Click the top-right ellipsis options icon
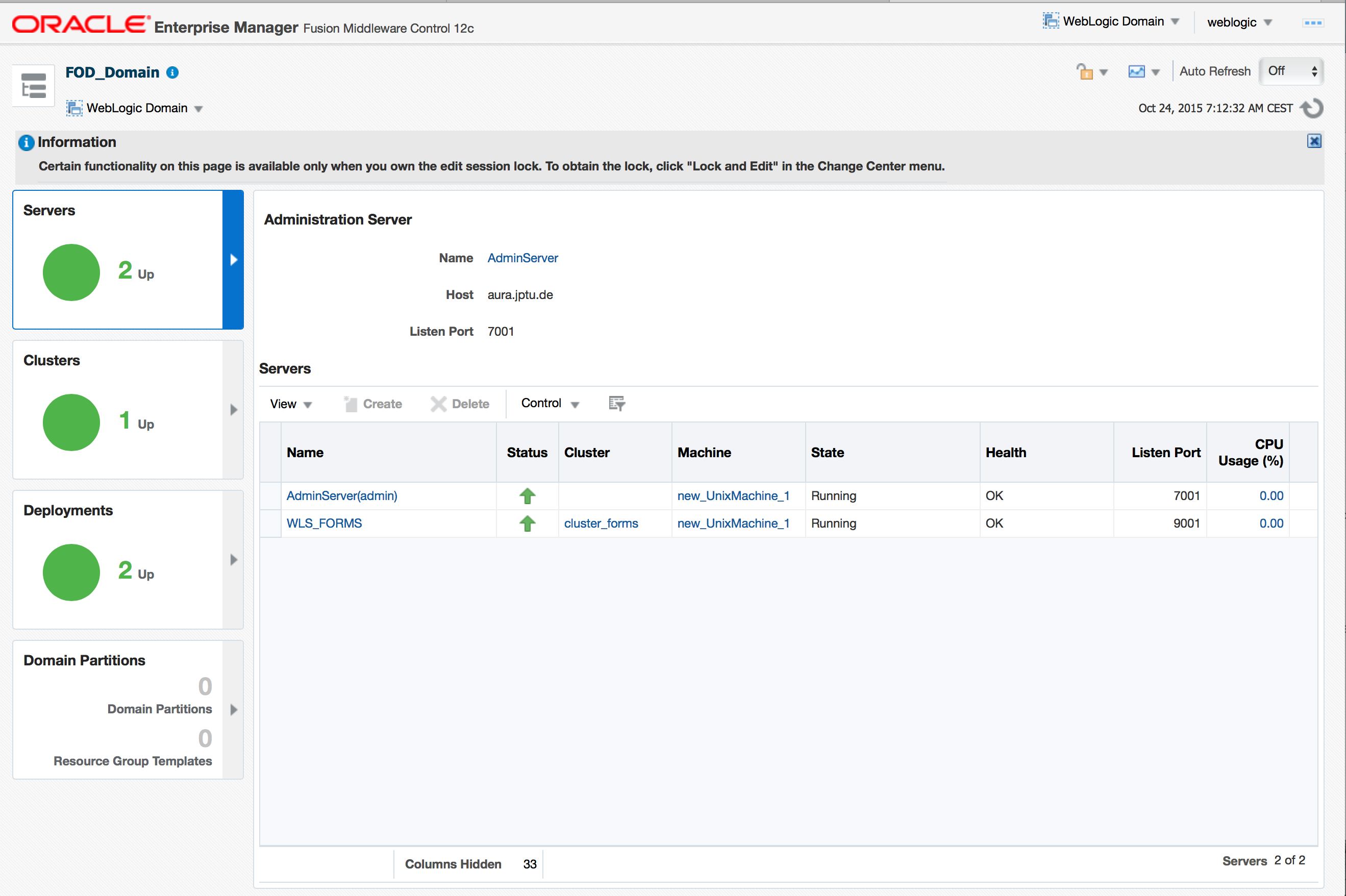The image size is (1346, 896). pos(1312,23)
